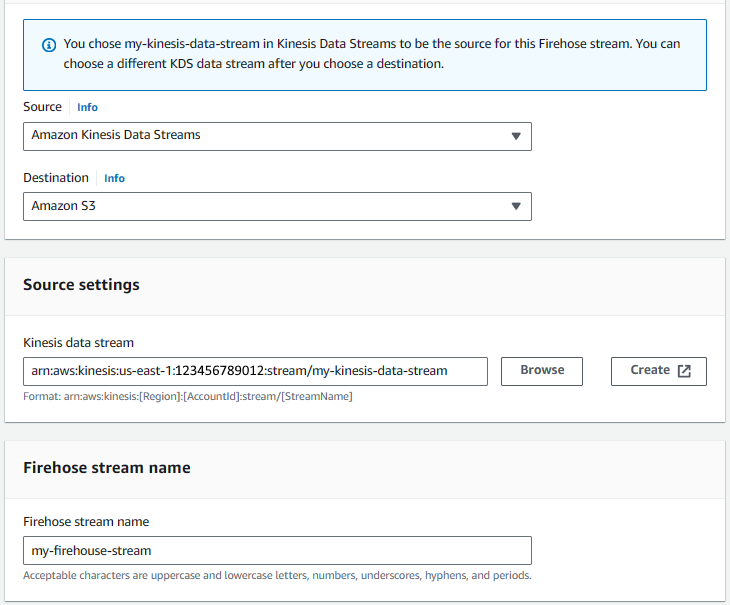Screen dimensions: 730x605
Task: Click the external link icon on Create
Action: coord(684,371)
